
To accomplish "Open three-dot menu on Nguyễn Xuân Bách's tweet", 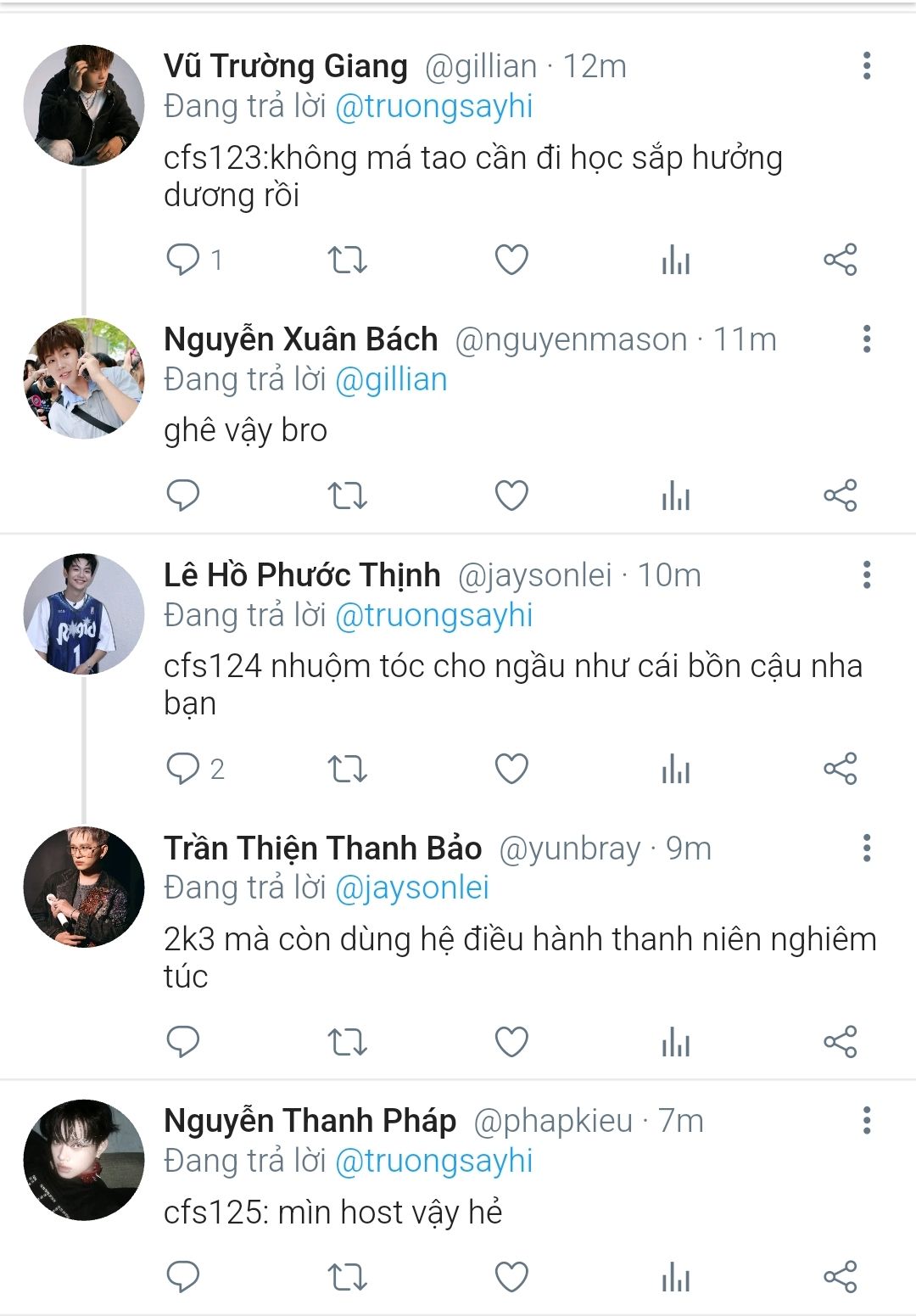I will pos(866,339).
